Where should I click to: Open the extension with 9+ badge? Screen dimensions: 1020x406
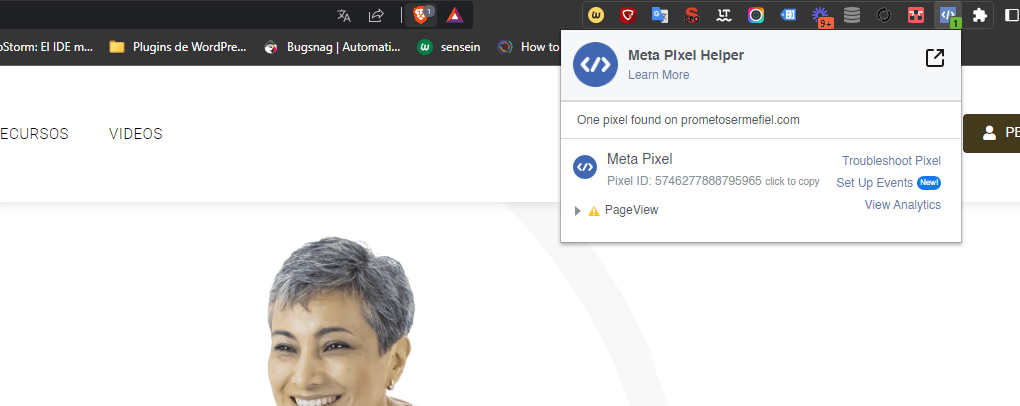tap(822, 16)
